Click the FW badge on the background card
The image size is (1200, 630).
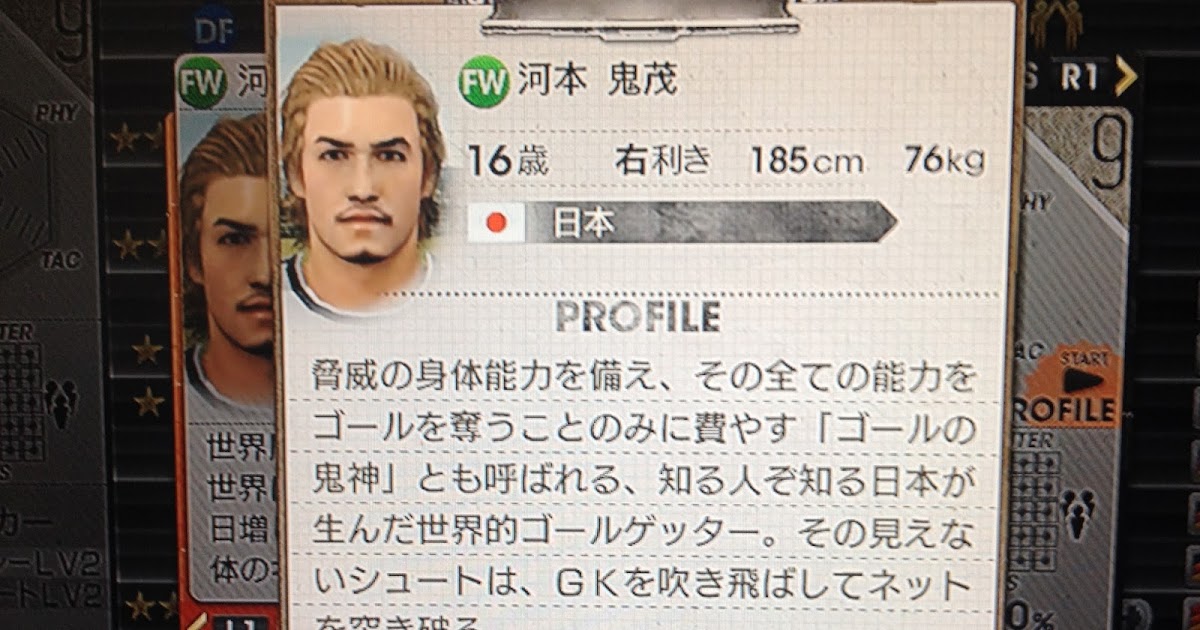pyautogui.click(x=201, y=86)
